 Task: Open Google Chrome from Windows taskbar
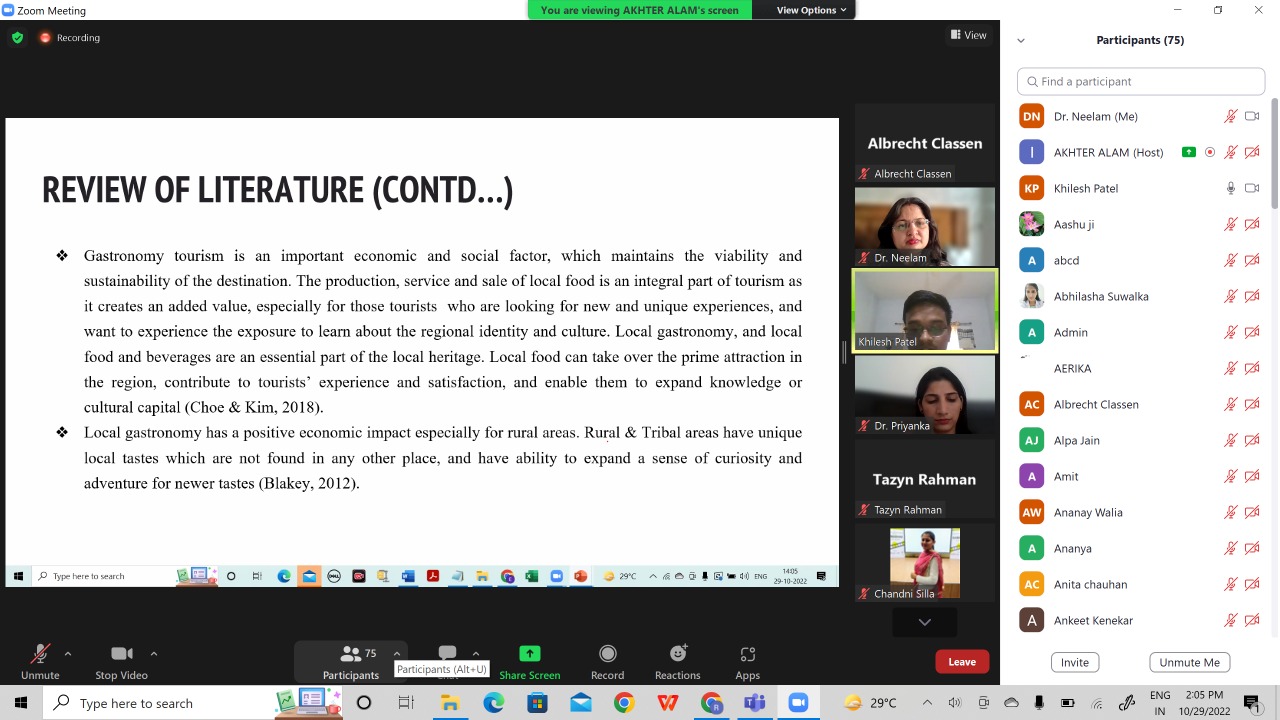pos(624,703)
